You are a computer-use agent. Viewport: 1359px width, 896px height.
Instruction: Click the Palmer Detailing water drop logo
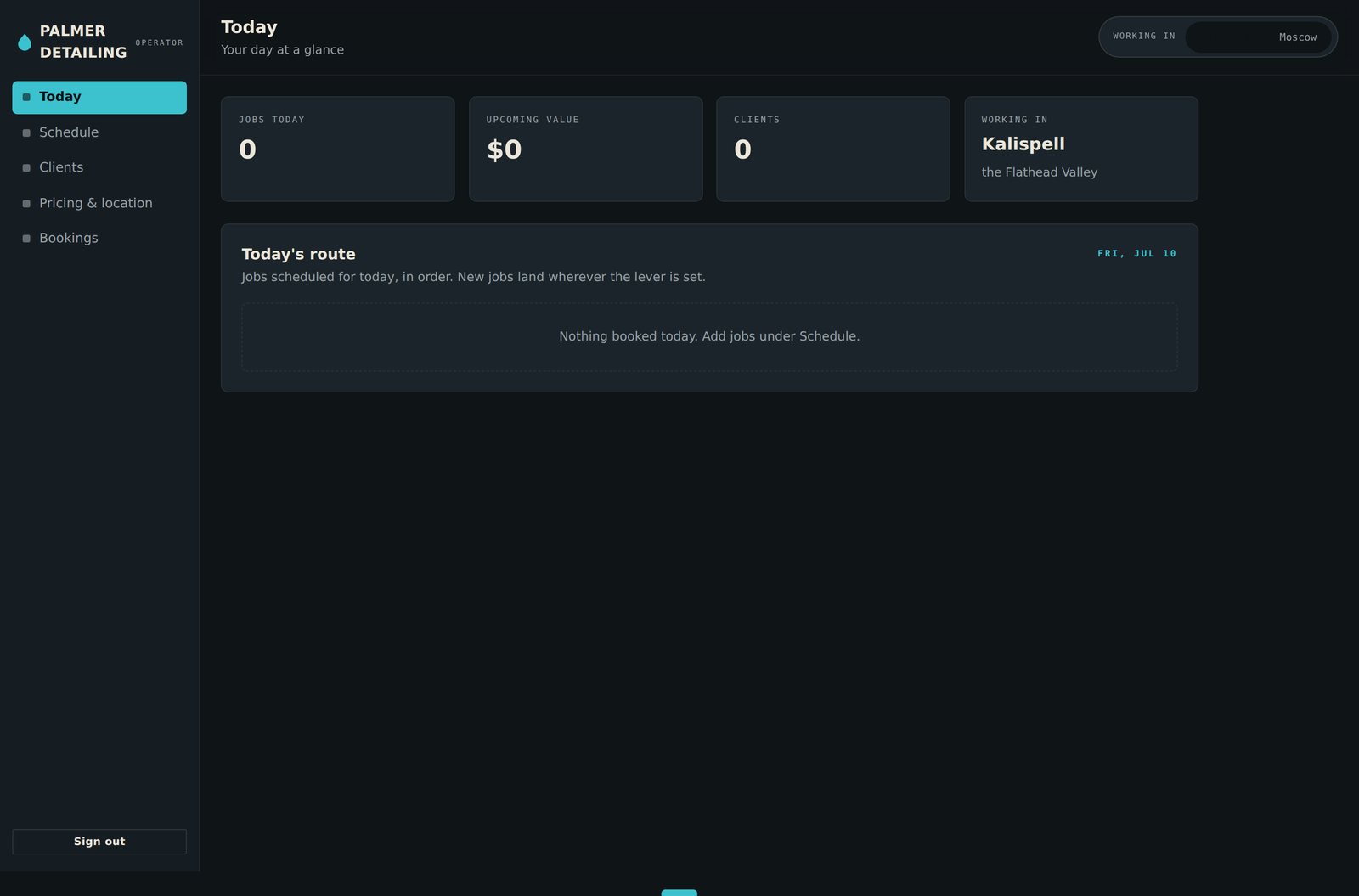[25, 42]
